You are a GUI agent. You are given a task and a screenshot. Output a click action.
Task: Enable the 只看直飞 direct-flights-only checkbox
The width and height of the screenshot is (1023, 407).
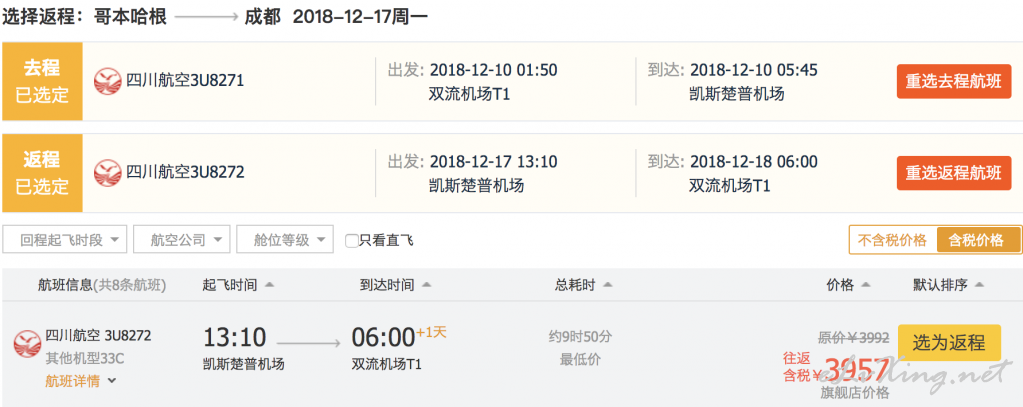(352, 241)
